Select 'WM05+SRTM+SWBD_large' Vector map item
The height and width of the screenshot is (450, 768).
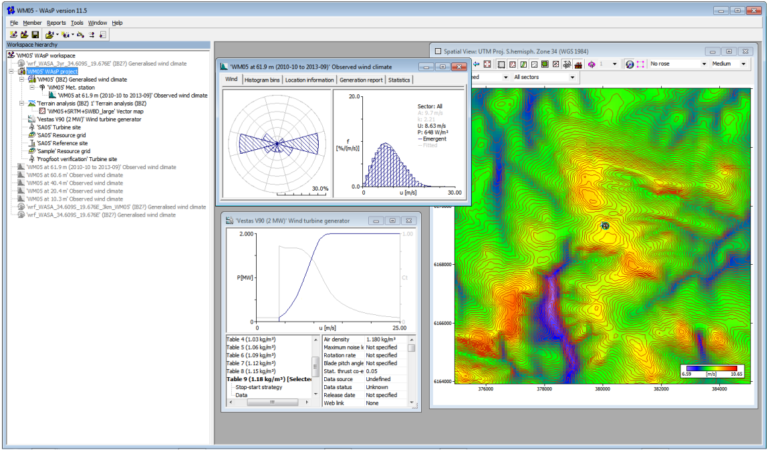click(x=95, y=111)
